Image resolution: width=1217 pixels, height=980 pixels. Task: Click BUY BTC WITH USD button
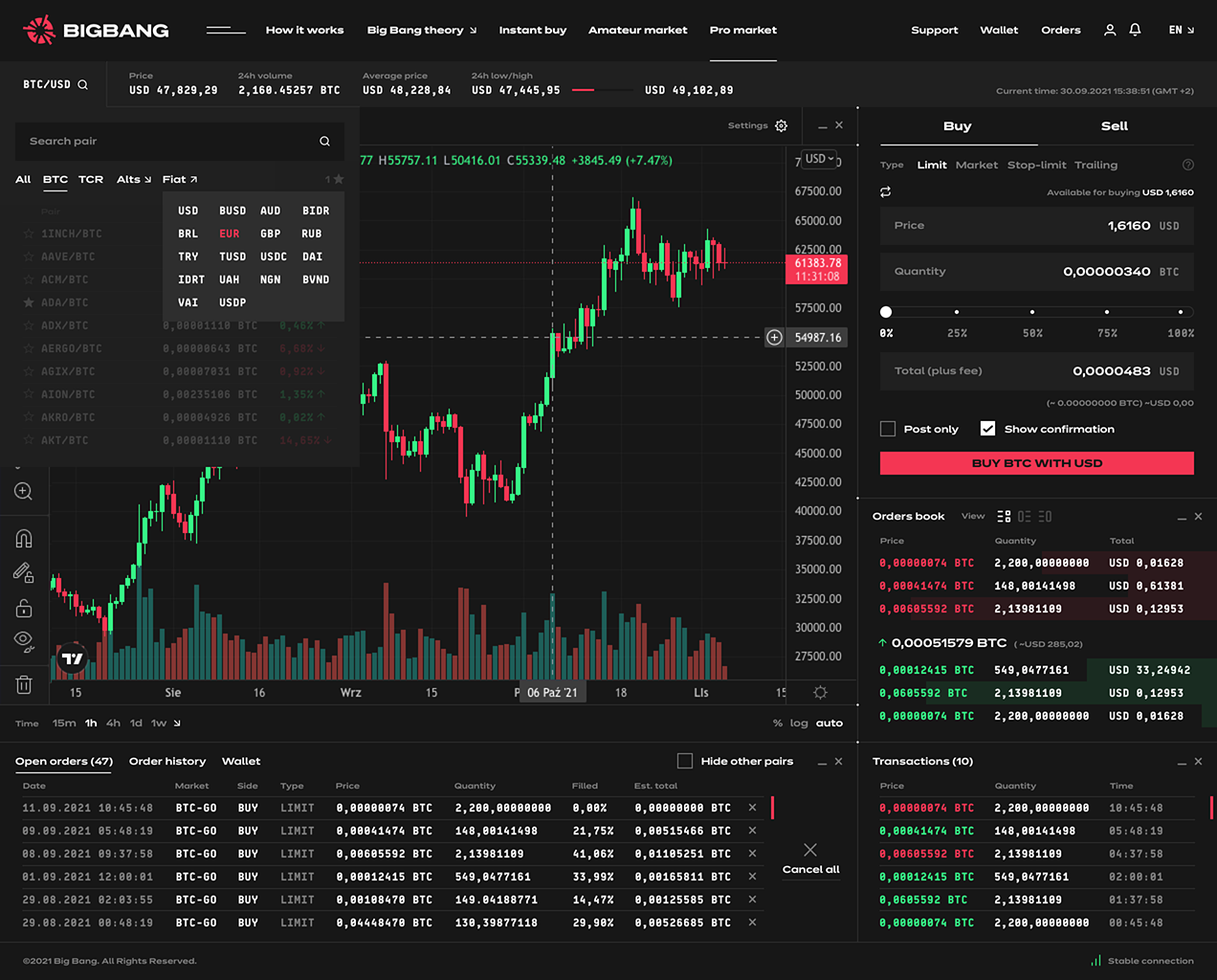[1037, 463]
